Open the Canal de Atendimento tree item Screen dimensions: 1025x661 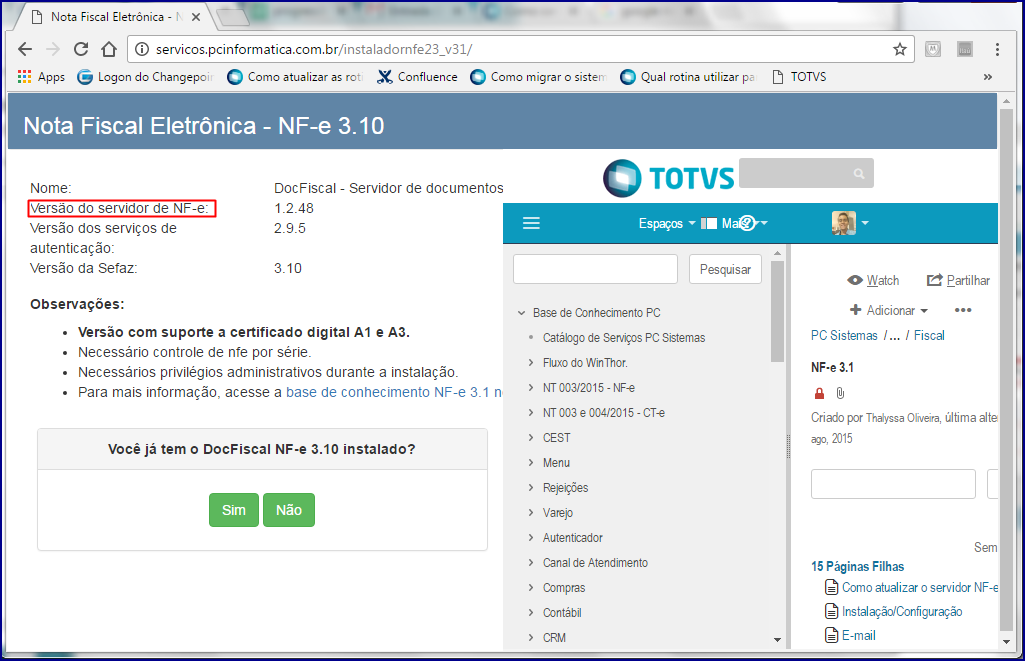tap(595, 563)
